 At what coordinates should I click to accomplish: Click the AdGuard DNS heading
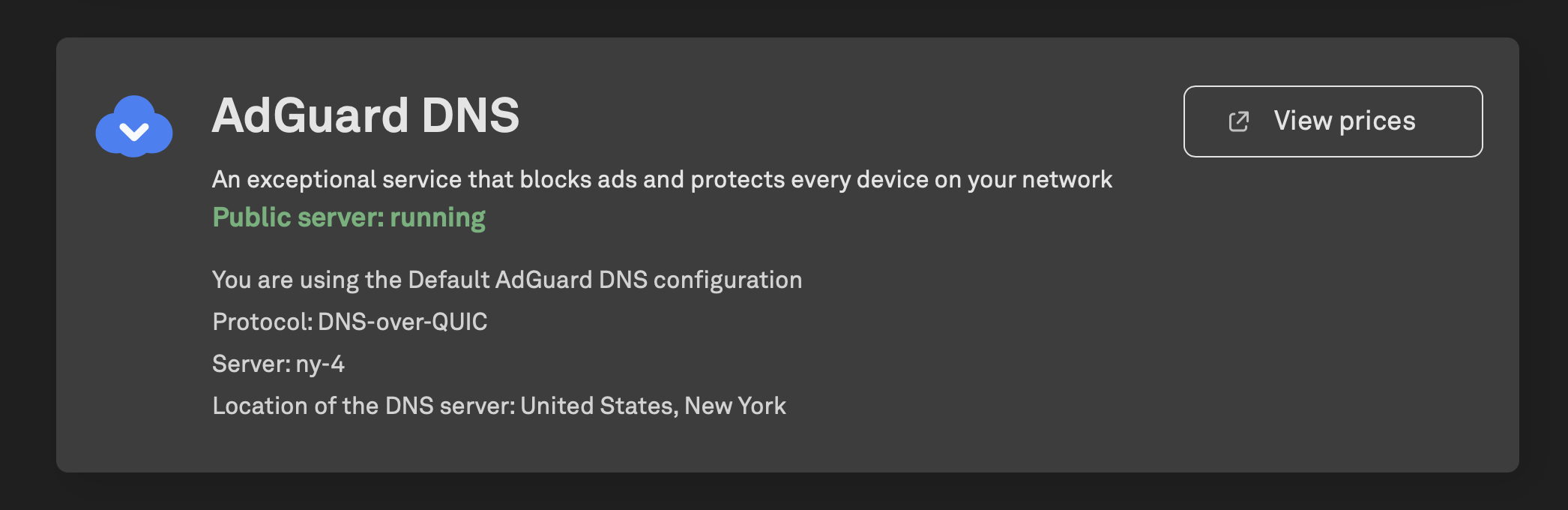click(x=366, y=115)
